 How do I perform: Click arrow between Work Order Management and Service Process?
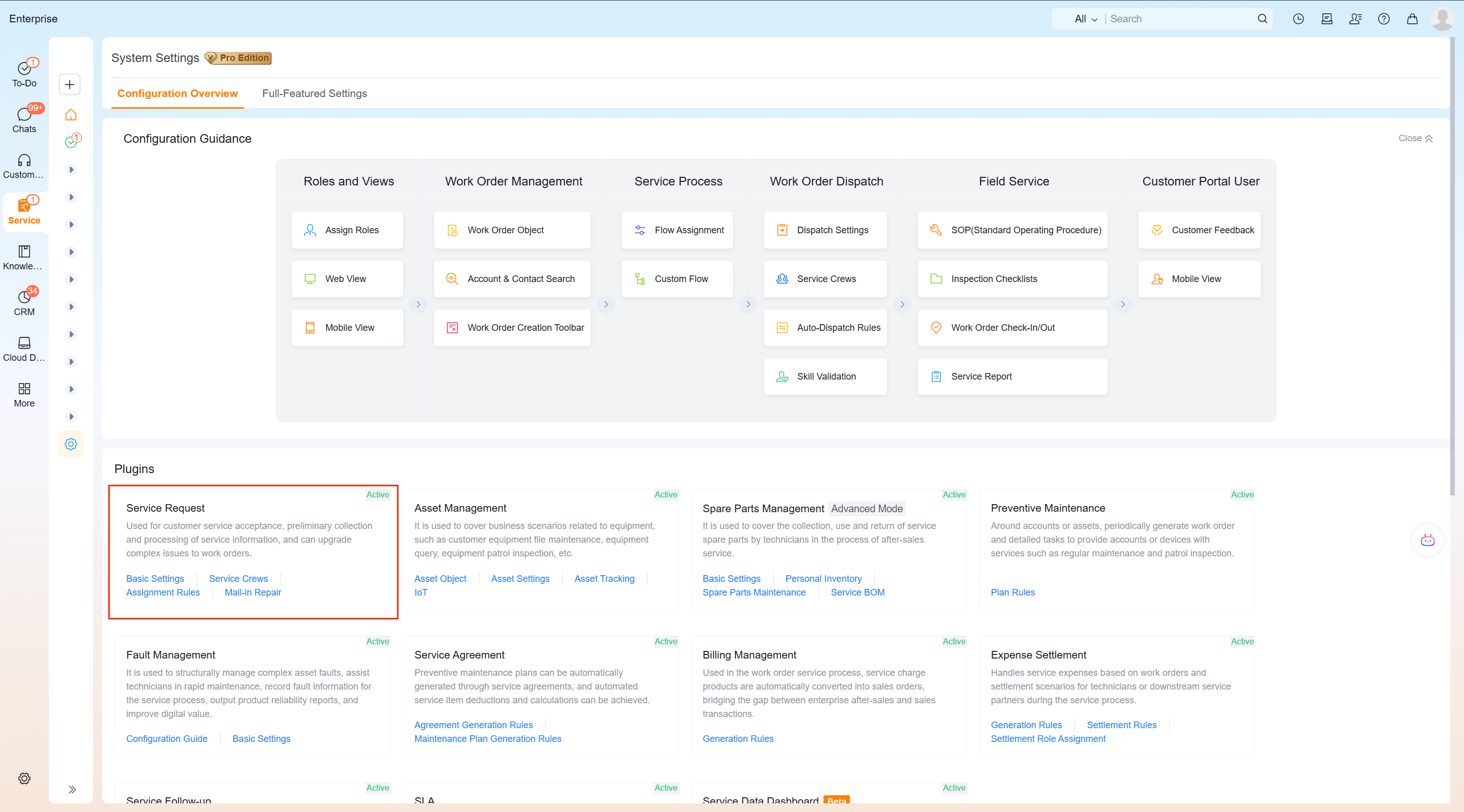tap(606, 304)
